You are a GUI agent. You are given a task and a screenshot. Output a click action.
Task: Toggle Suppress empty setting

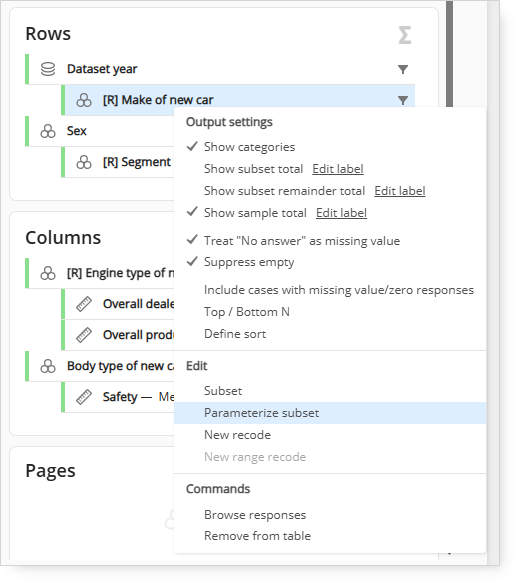[x=249, y=262]
